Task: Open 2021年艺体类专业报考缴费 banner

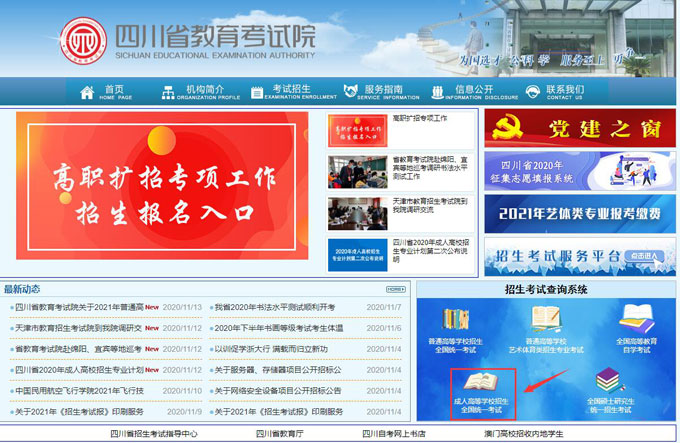Action: (579, 213)
